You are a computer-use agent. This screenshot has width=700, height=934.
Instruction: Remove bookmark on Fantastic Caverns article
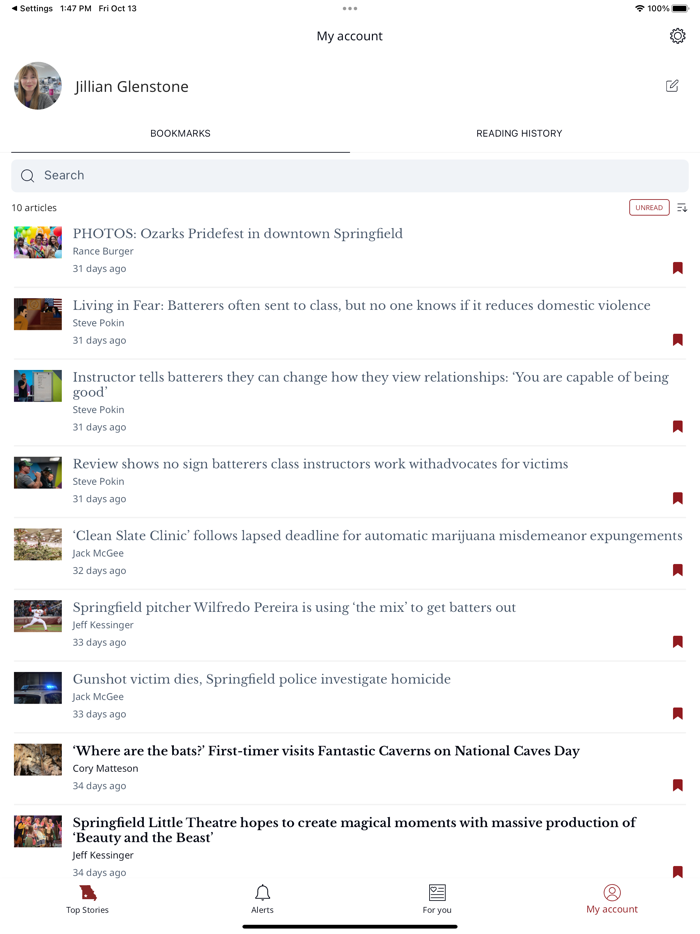[x=677, y=785]
